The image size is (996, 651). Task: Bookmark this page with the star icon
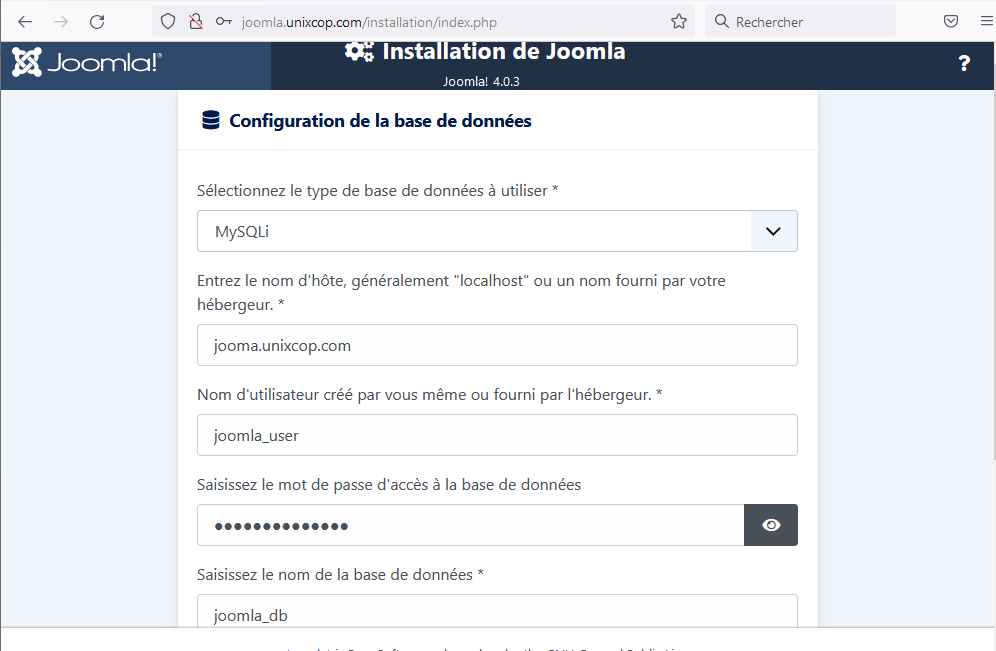coord(679,22)
